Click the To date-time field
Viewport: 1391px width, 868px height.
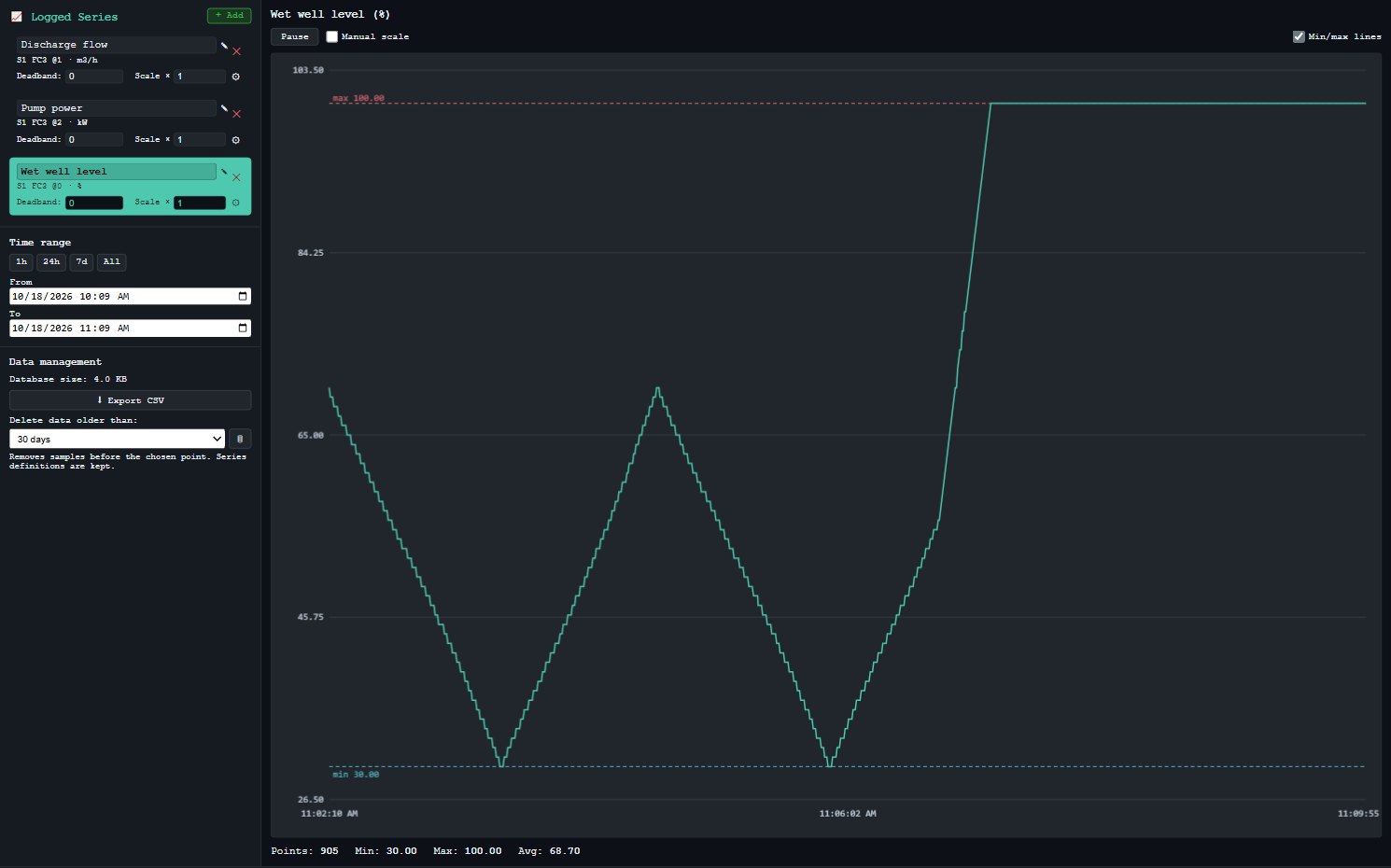[130, 329]
